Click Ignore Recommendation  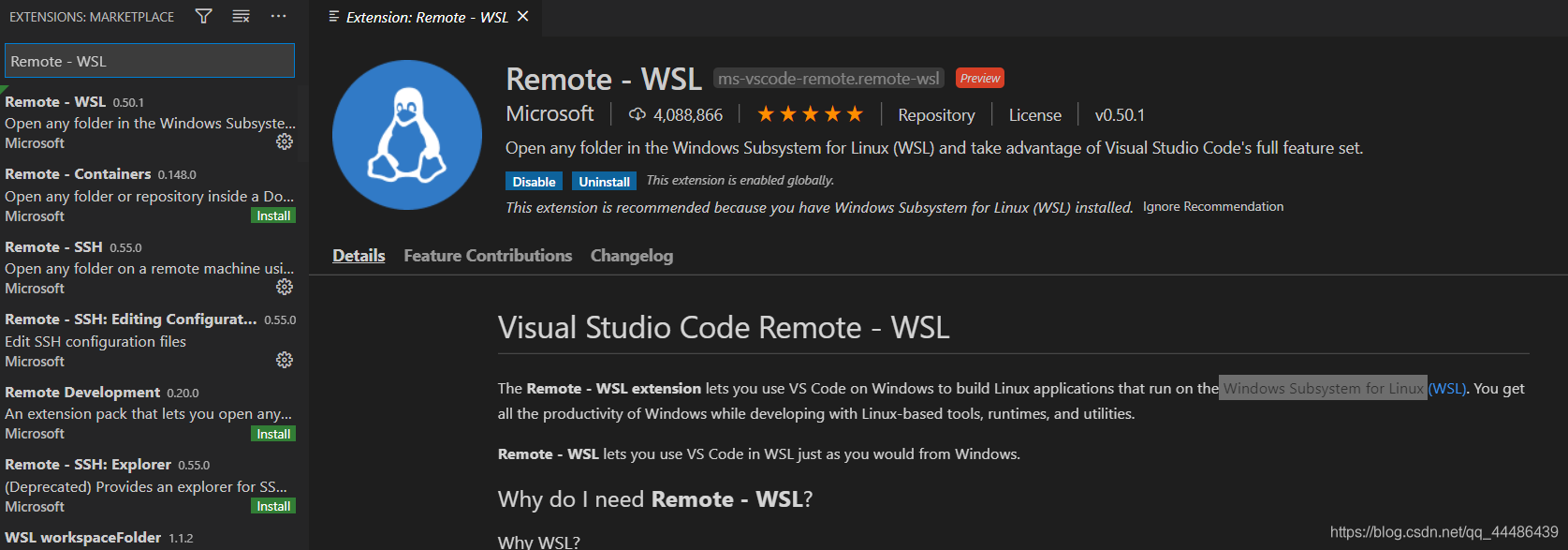click(x=1213, y=206)
